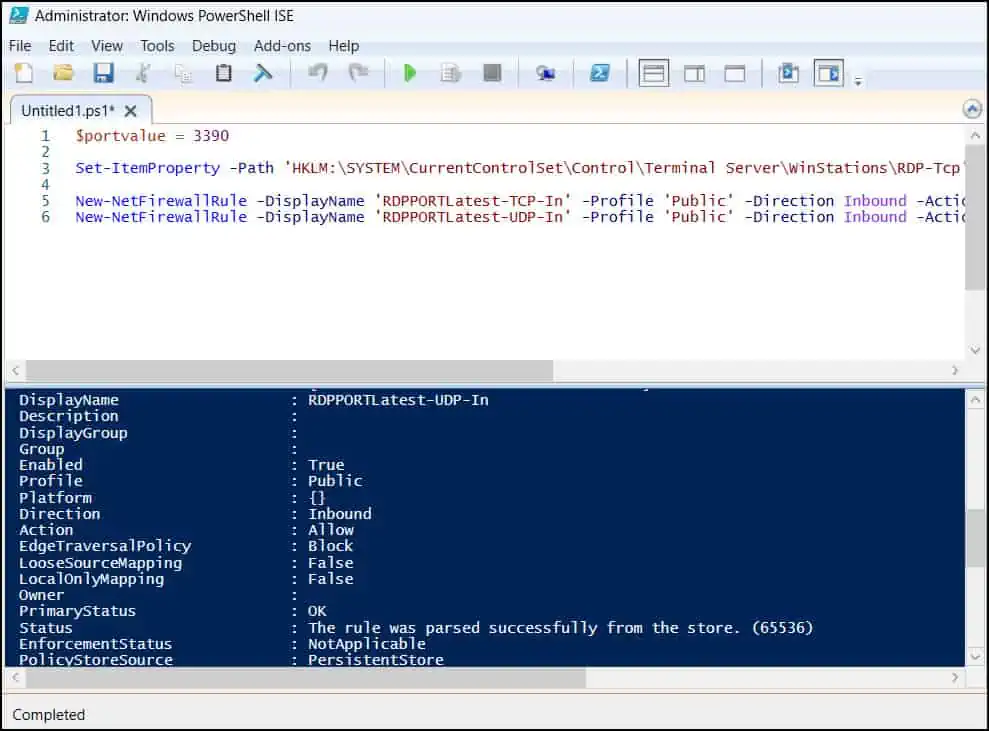Click the Clear Console Pane icon
This screenshot has height=731, width=989.
[263, 73]
